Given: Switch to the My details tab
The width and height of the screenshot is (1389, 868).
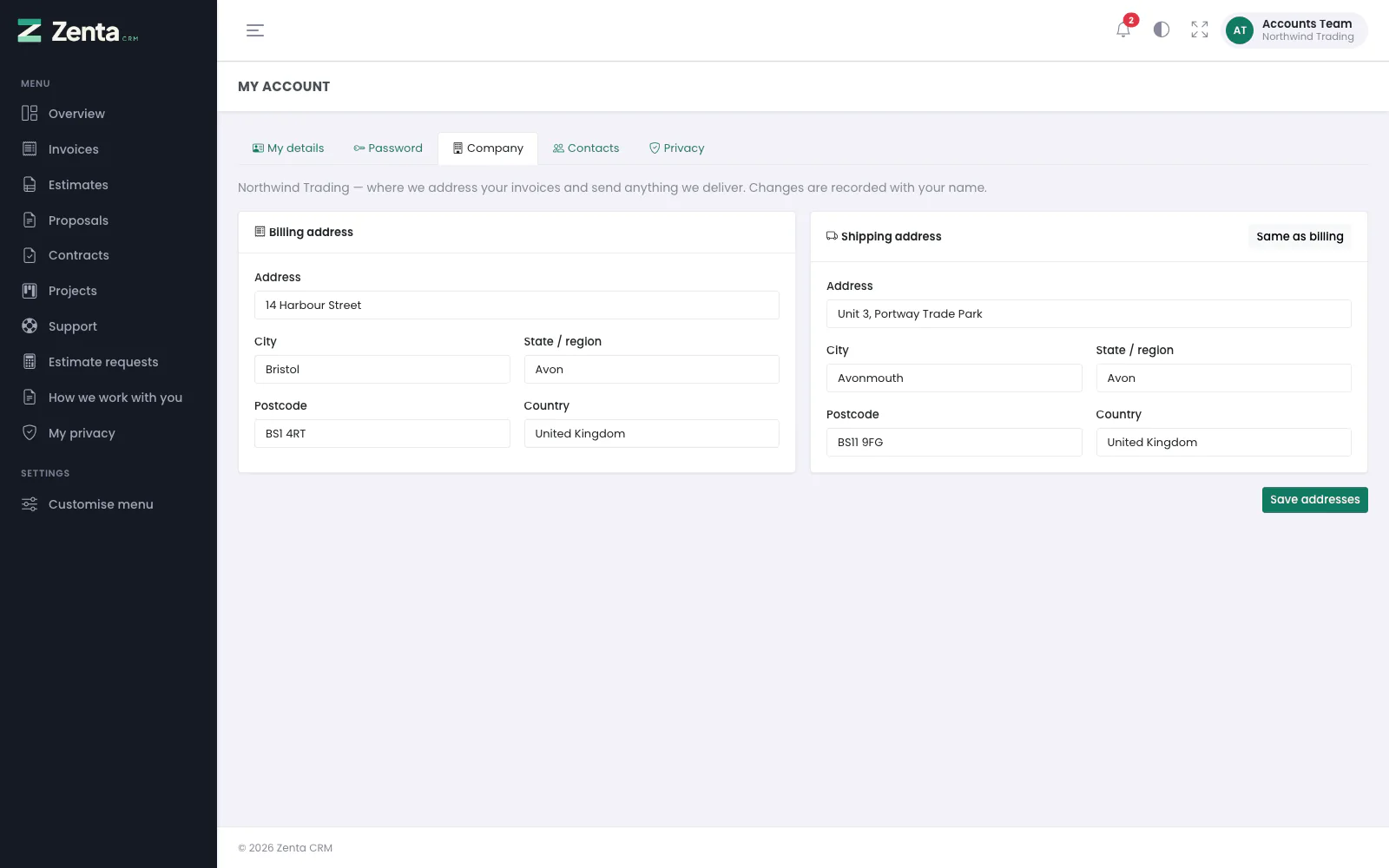Looking at the screenshot, I should click(288, 148).
